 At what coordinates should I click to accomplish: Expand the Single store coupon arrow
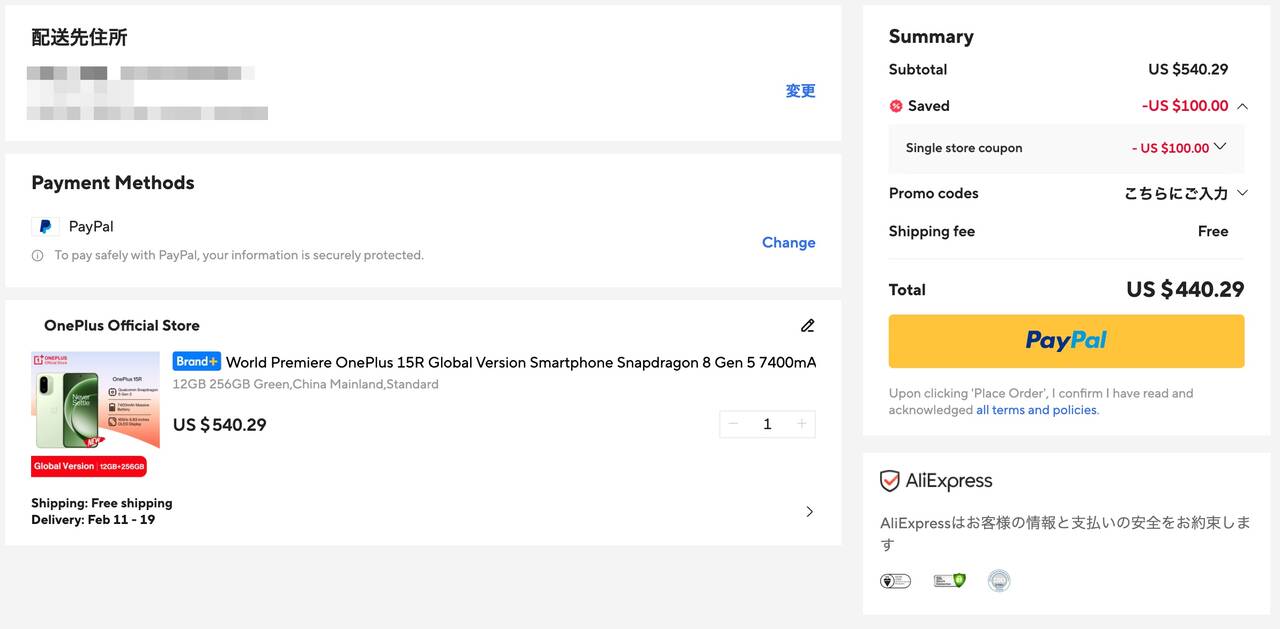point(1220,147)
